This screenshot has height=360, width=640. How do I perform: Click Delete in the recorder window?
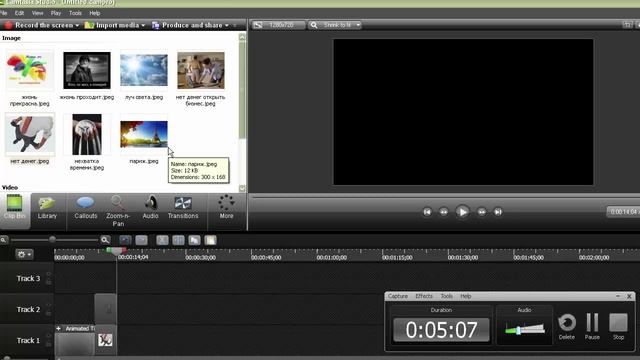[x=567, y=327]
